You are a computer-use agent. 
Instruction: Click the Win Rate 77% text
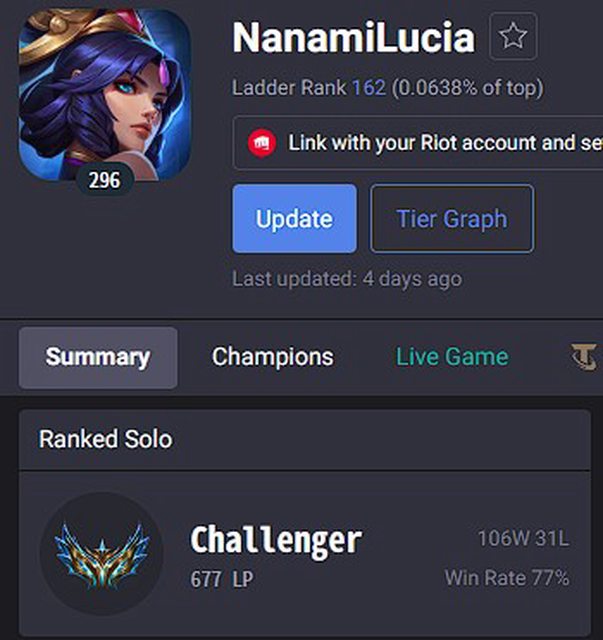coord(507,578)
